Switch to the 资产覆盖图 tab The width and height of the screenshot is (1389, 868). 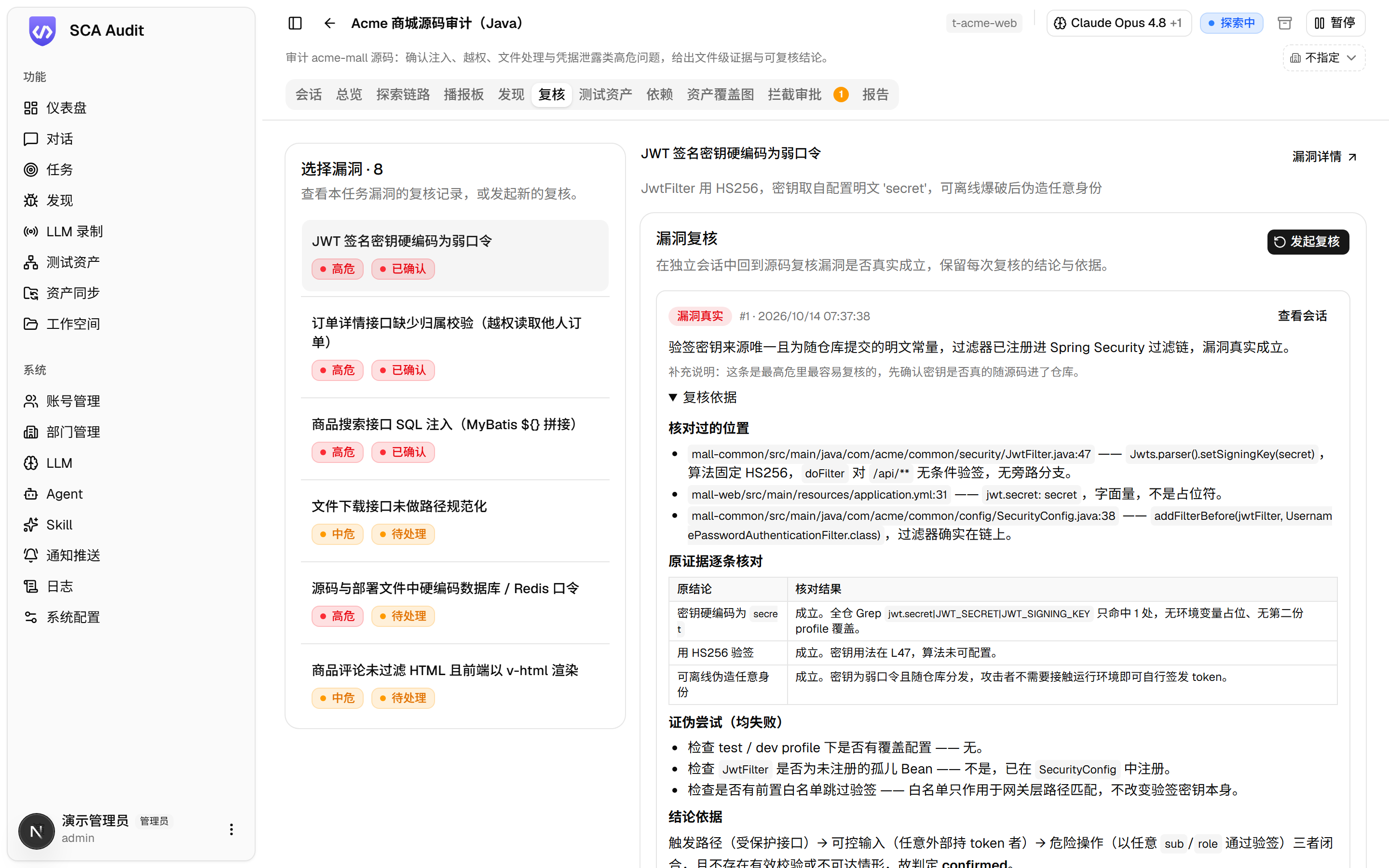721,95
